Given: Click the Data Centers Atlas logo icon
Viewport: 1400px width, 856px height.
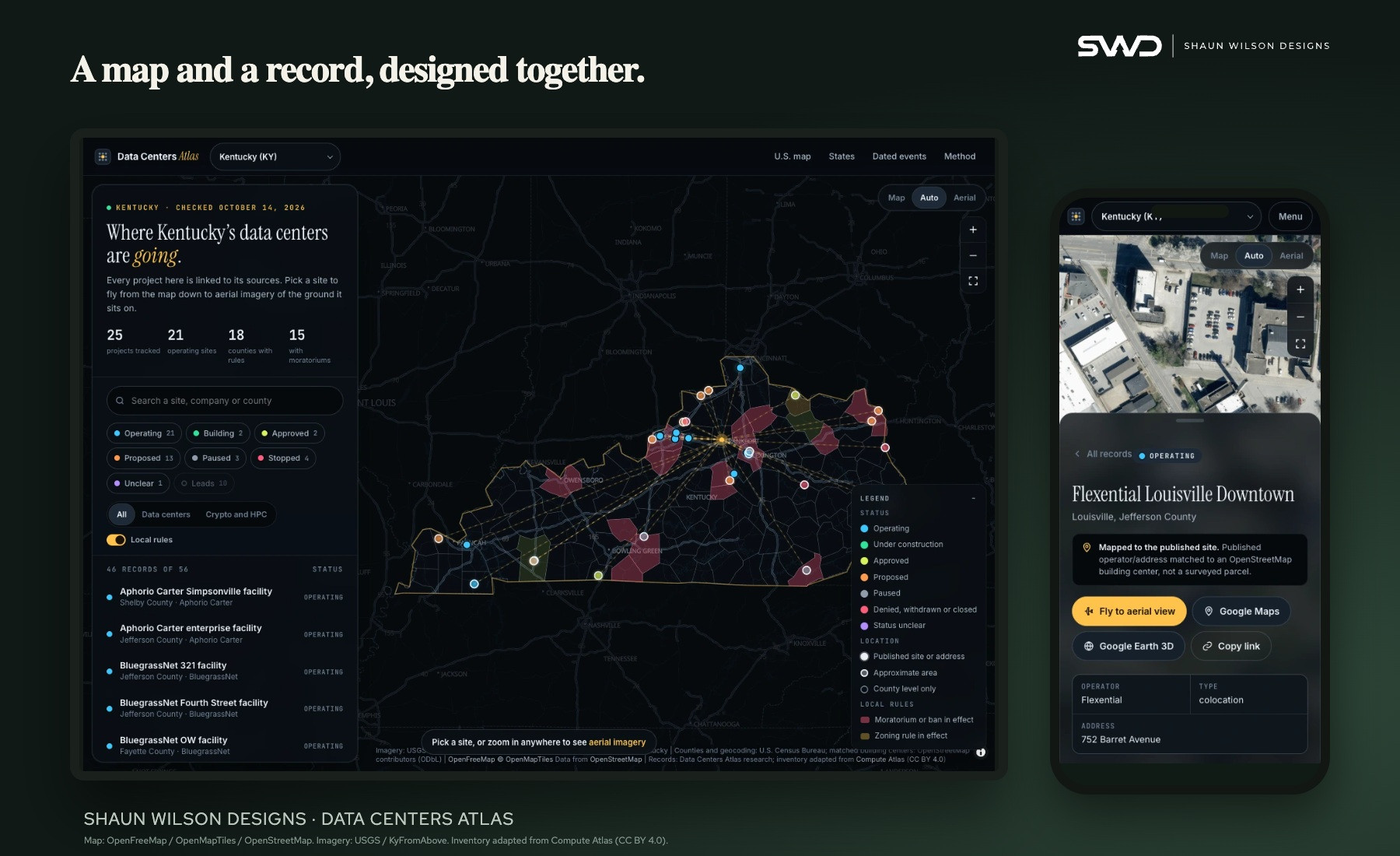Looking at the screenshot, I should [x=103, y=156].
